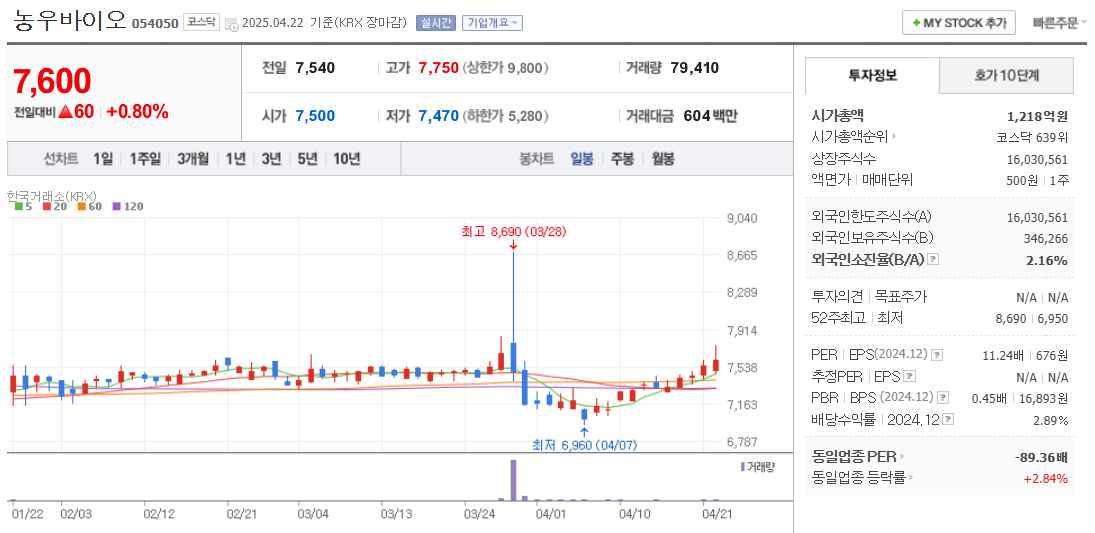Click the 외국인보유주식수 value 346,266
Image resolution: width=1095 pixels, height=533 pixels.
pos(1045,238)
